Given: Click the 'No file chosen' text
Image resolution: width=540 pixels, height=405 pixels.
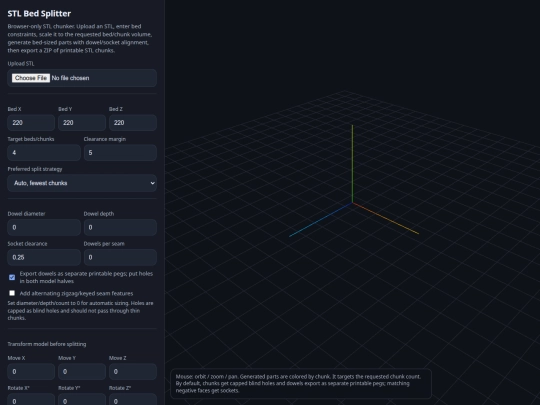Looking at the screenshot, I should click(x=70, y=78).
